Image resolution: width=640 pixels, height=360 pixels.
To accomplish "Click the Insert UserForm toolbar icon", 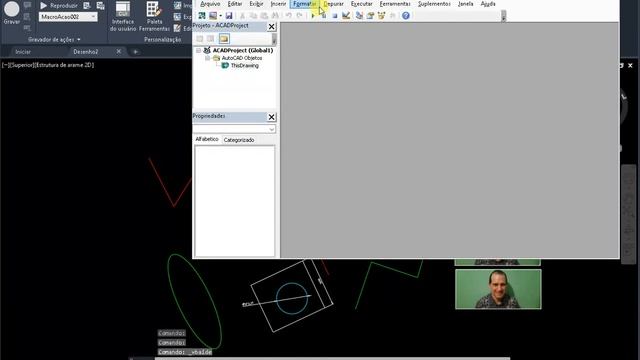I will coord(213,16).
